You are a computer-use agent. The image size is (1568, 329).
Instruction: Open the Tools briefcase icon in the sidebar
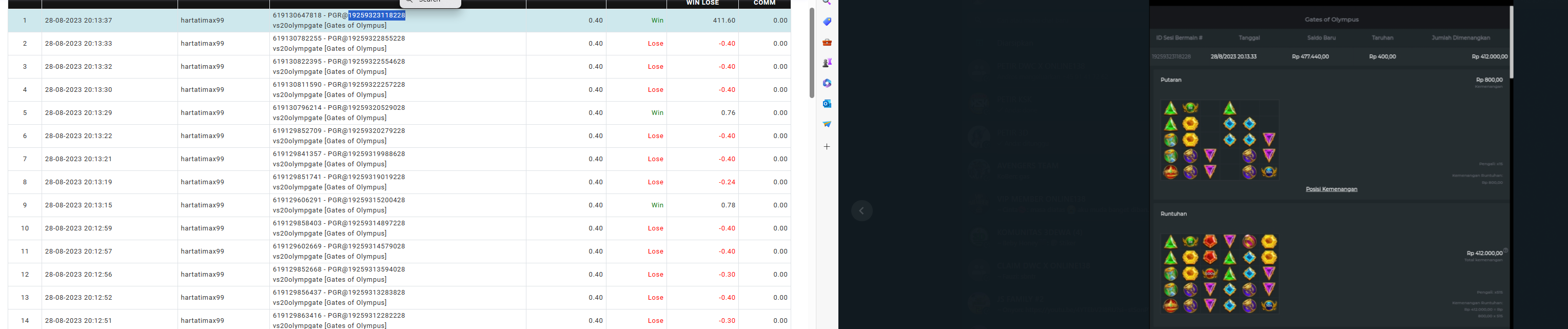pos(827,42)
